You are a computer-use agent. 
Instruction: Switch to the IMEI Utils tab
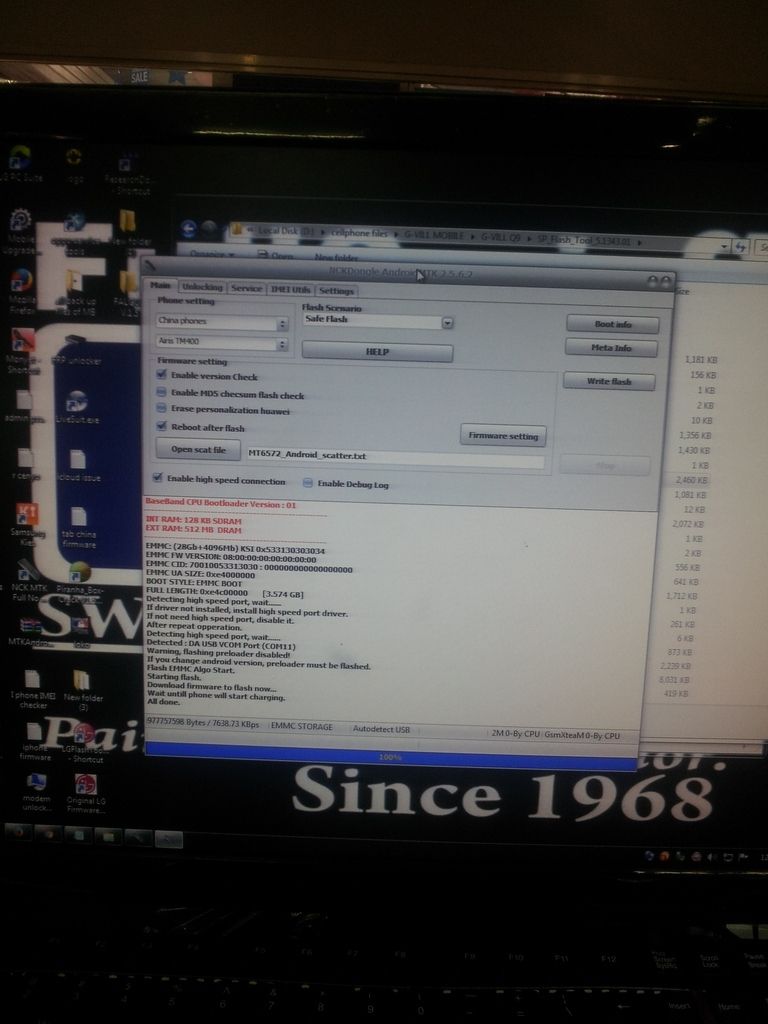tap(290, 289)
